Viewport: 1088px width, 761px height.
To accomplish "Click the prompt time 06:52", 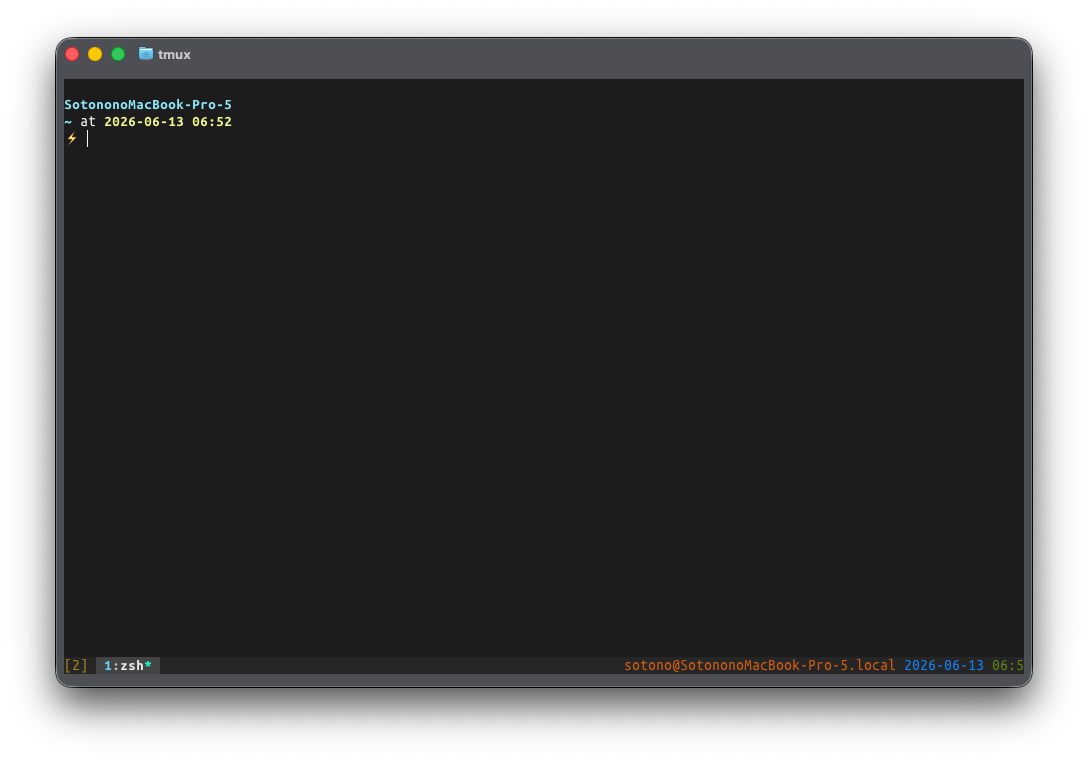I will 212,121.
